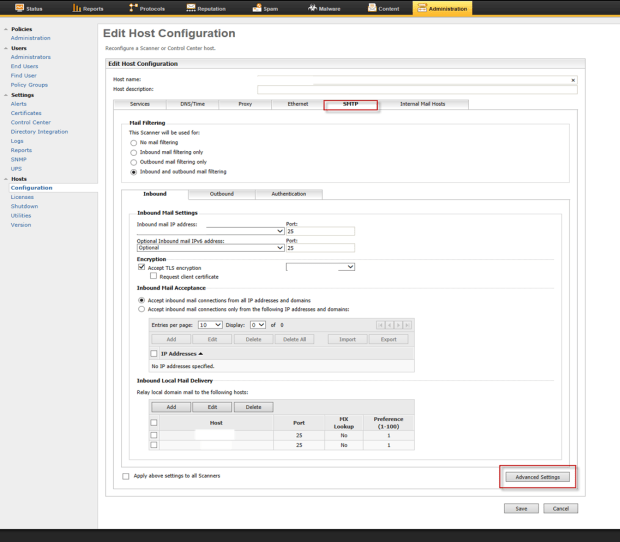The width and height of the screenshot is (620, 542).
Task: Open Directory Integration in the sidebar
Action: coord(40,131)
